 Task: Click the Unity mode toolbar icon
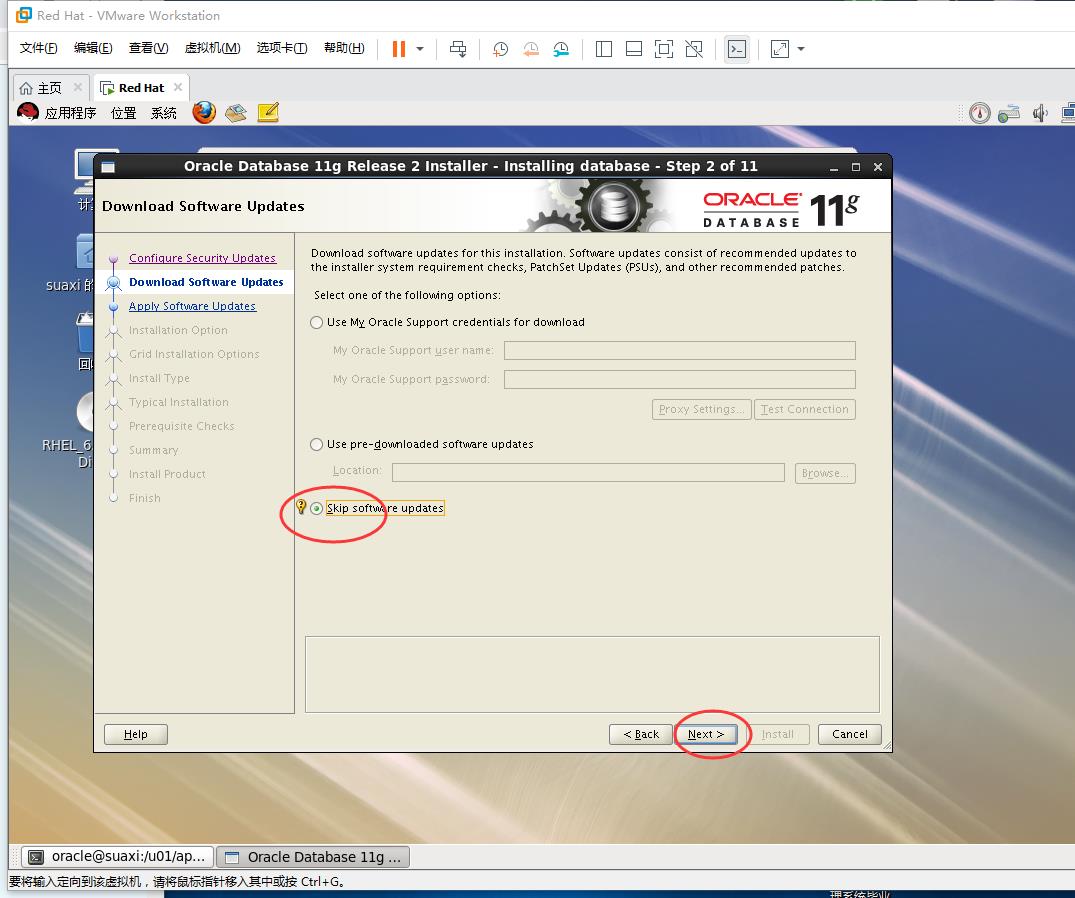point(694,49)
